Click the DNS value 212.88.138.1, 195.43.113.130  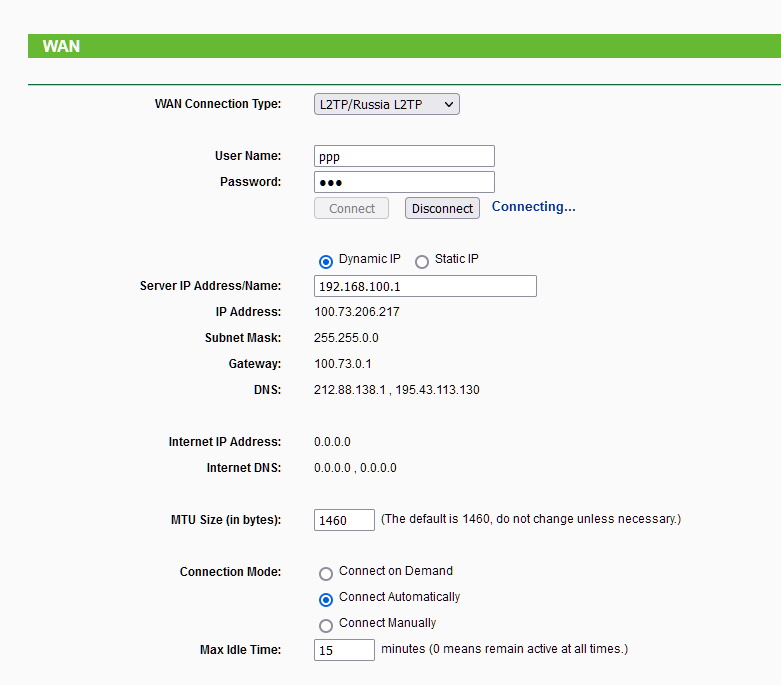click(396, 390)
